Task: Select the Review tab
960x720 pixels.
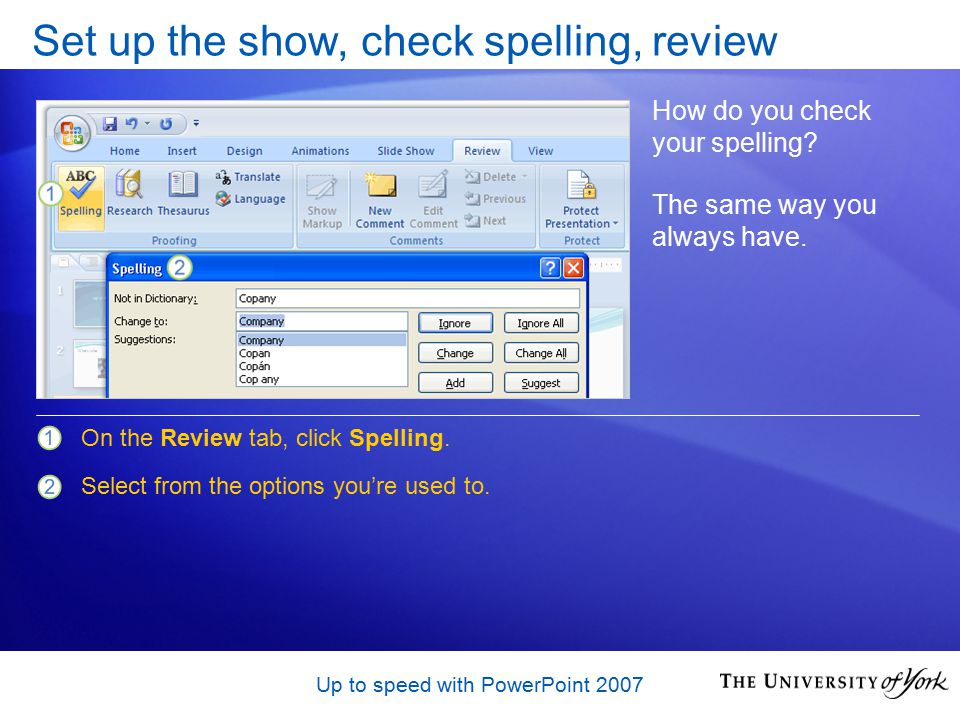Action: point(482,151)
